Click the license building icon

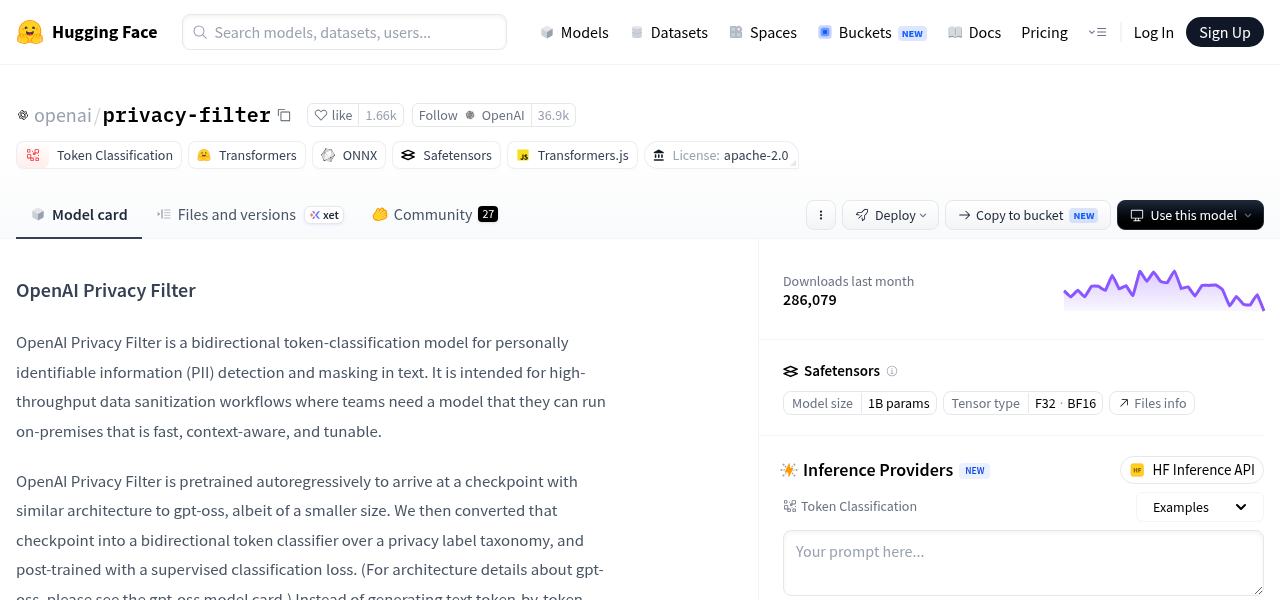click(x=659, y=155)
